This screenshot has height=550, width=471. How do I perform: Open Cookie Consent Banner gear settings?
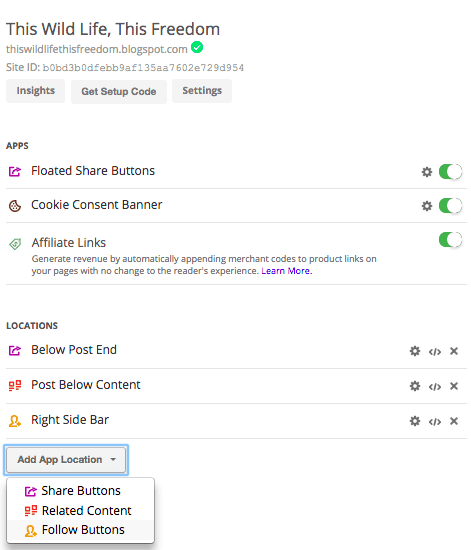(426, 206)
